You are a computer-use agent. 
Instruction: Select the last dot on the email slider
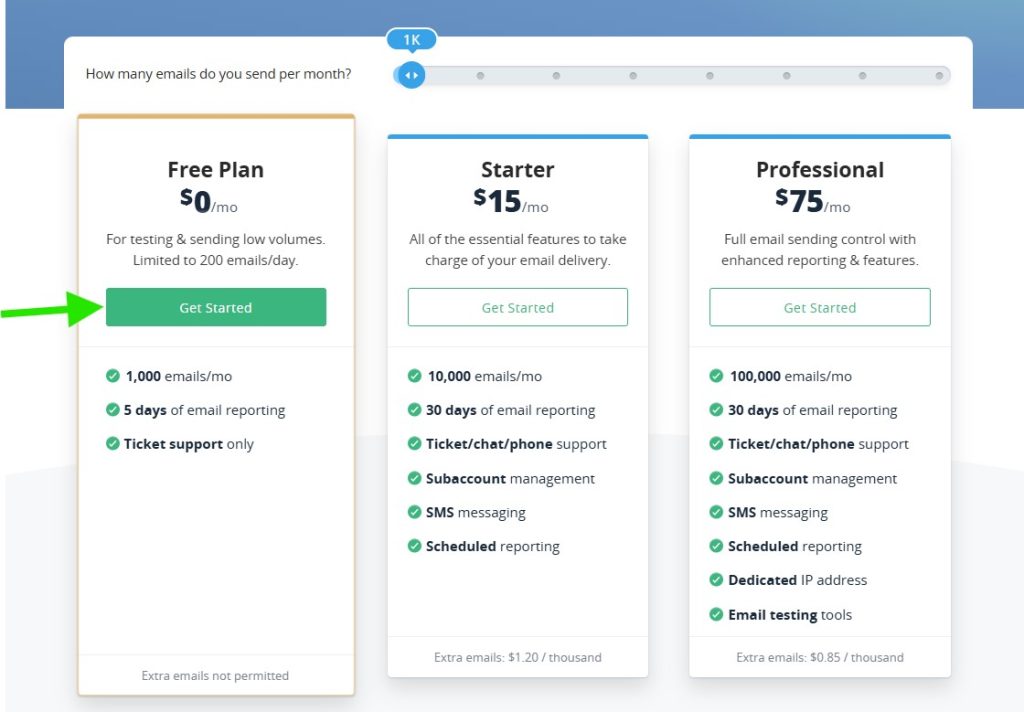939,75
